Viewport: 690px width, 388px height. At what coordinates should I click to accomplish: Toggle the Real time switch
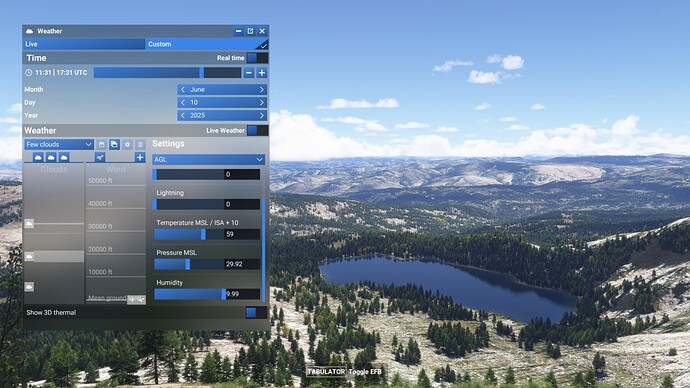257,58
